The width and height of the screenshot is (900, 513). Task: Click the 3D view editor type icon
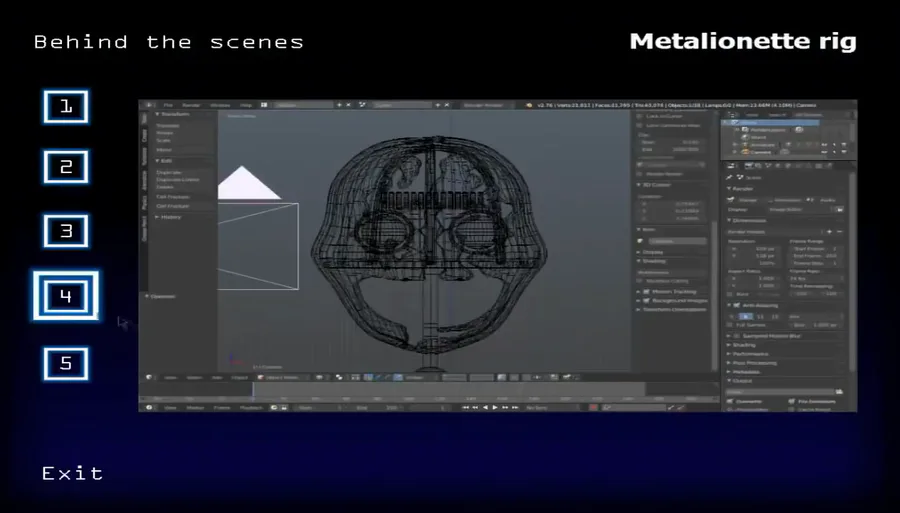pyautogui.click(x=150, y=377)
